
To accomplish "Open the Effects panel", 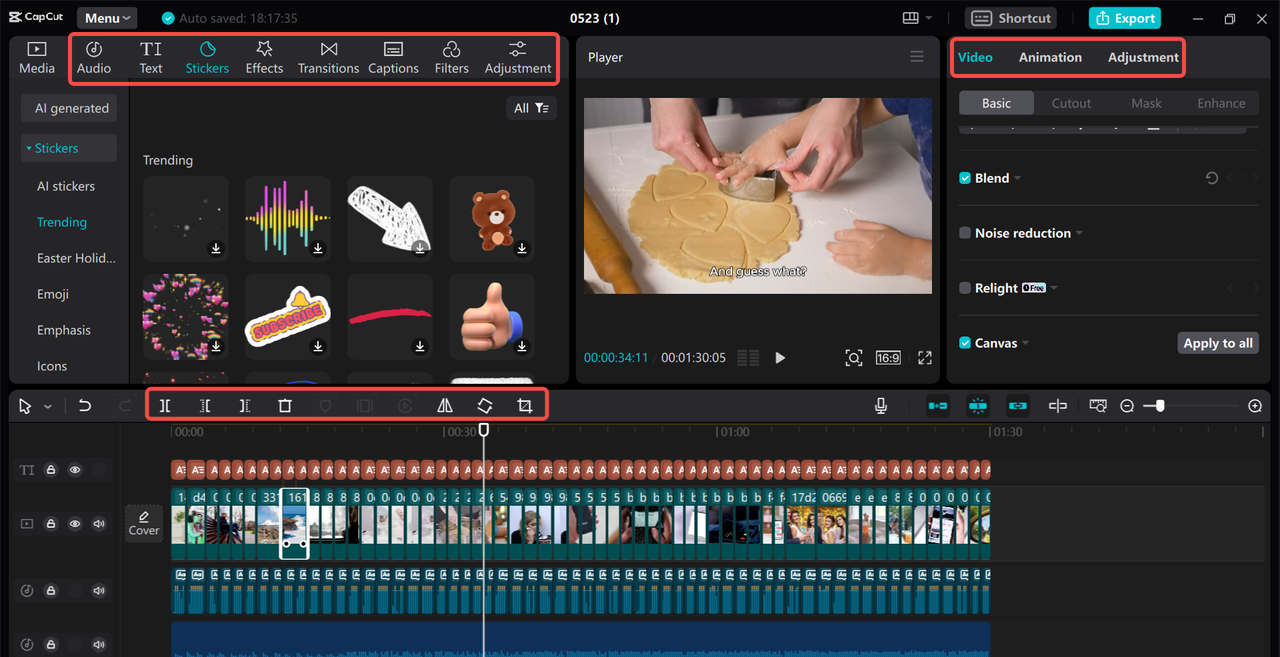I will (x=264, y=58).
